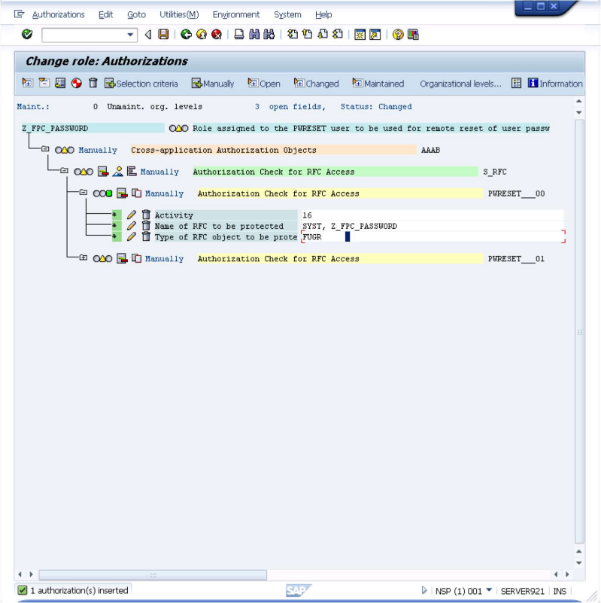Toggle traffic light status on PWRESET___01 row

(102, 259)
